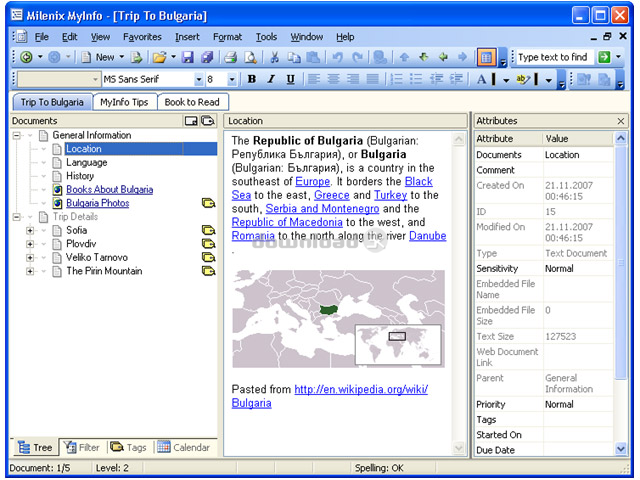Expand the Sofia tree node
This screenshot has width=640, height=480.
coord(30,230)
